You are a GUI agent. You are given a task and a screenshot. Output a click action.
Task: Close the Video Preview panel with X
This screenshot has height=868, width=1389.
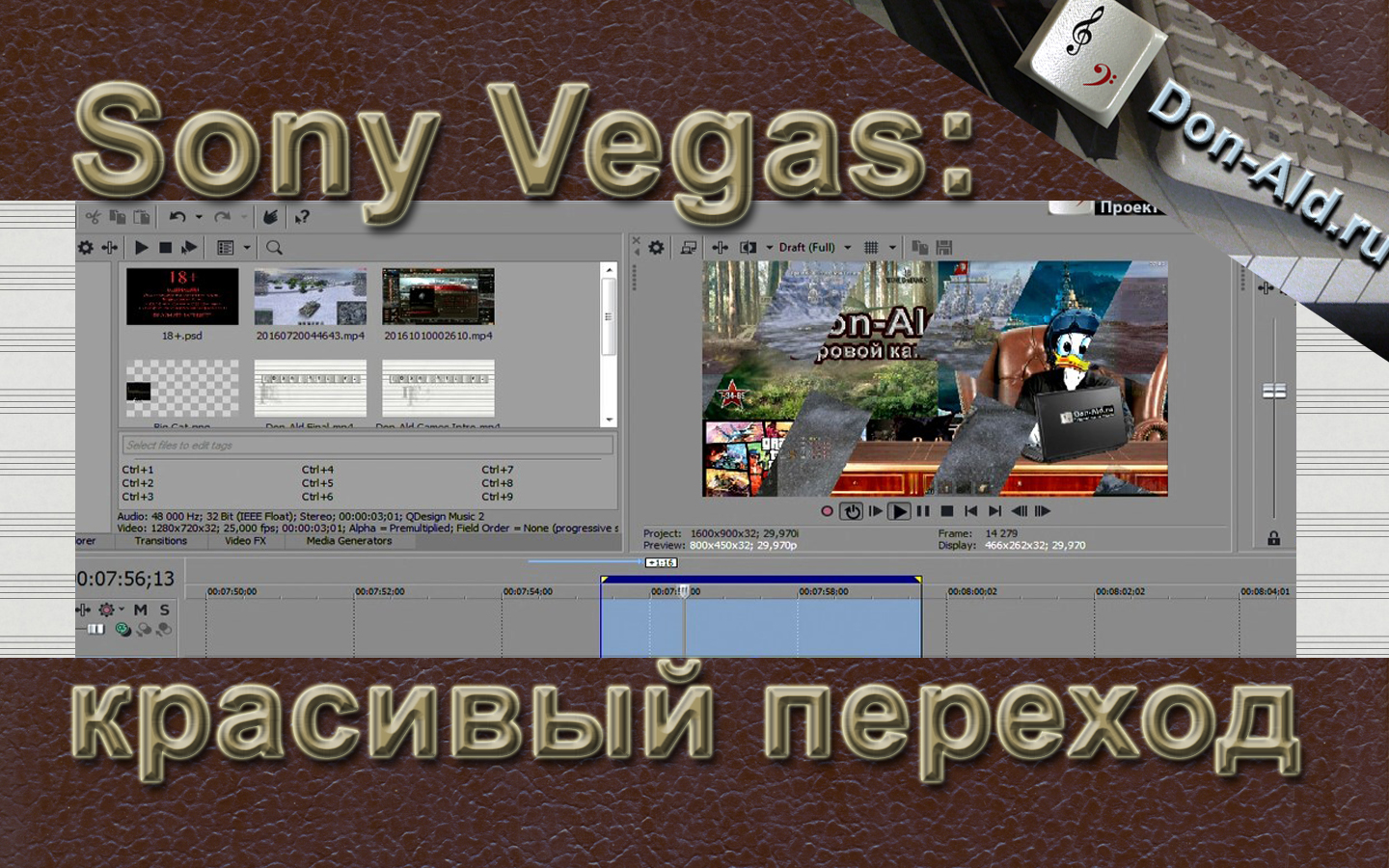pos(636,240)
